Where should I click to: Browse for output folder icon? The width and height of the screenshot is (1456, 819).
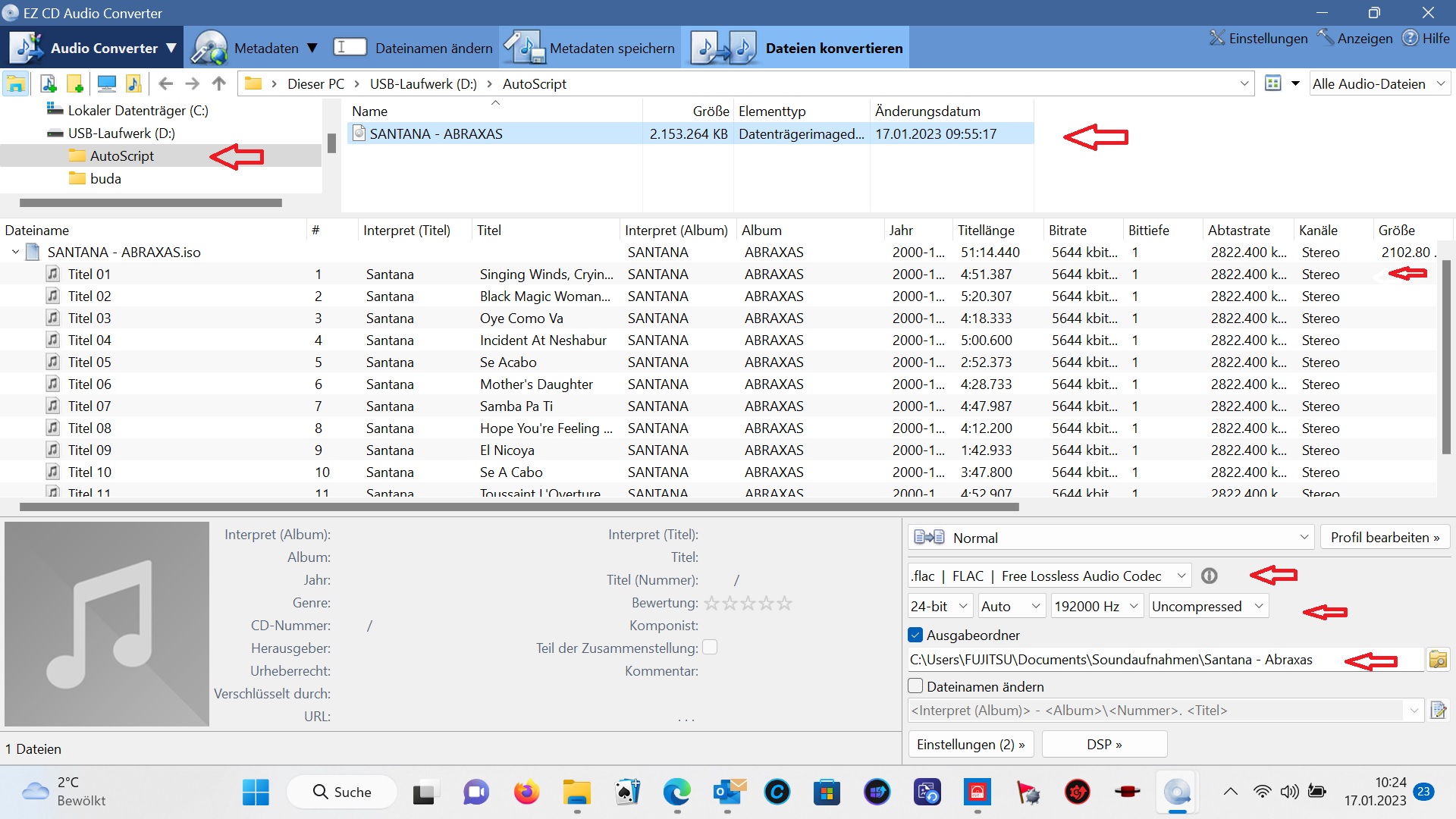1438,659
